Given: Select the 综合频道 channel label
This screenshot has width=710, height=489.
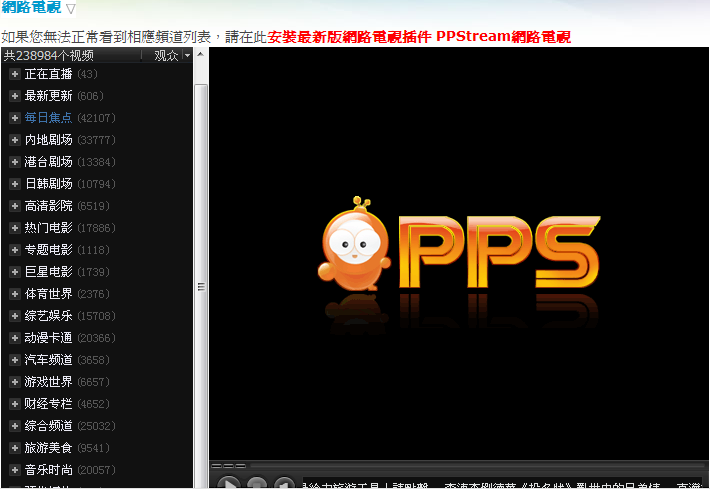Looking at the screenshot, I should tap(48, 426).
